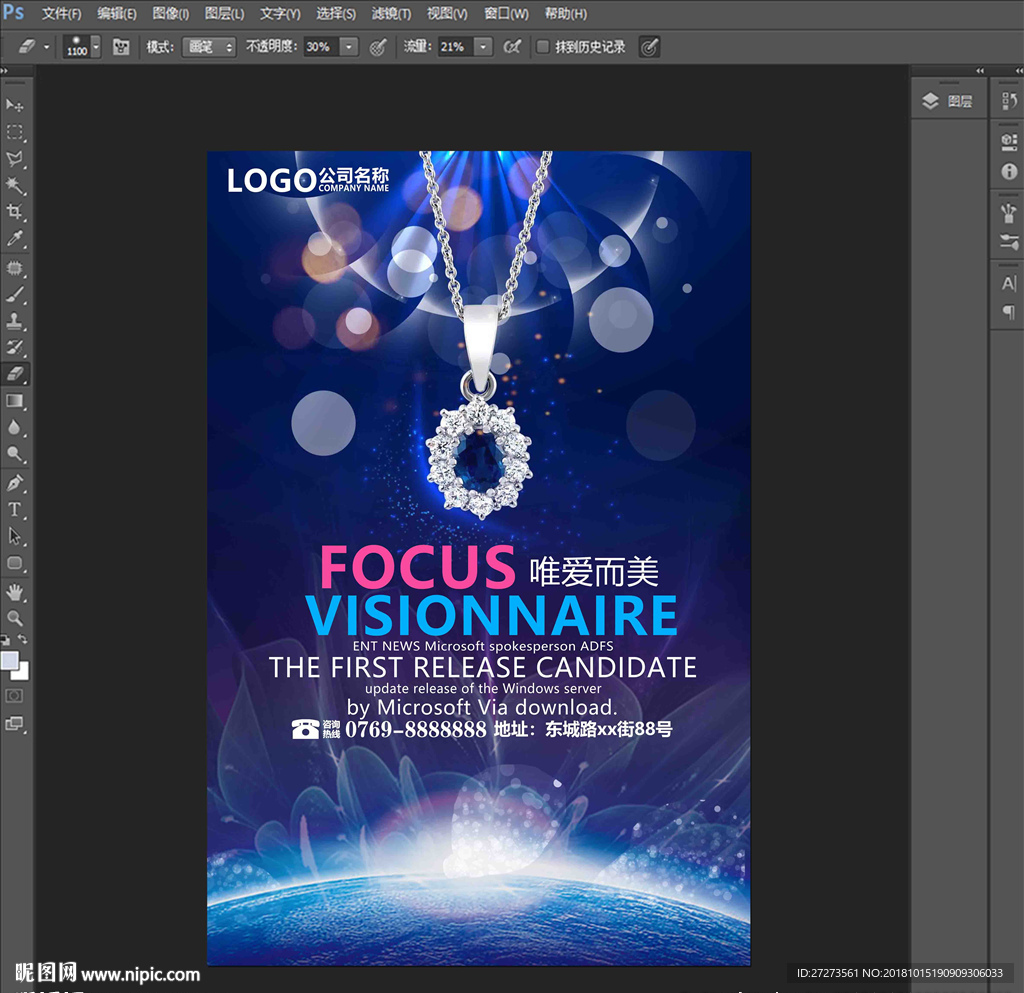The image size is (1024, 993).
Task: Select the Zoom tool
Action: pyautogui.click(x=14, y=618)
